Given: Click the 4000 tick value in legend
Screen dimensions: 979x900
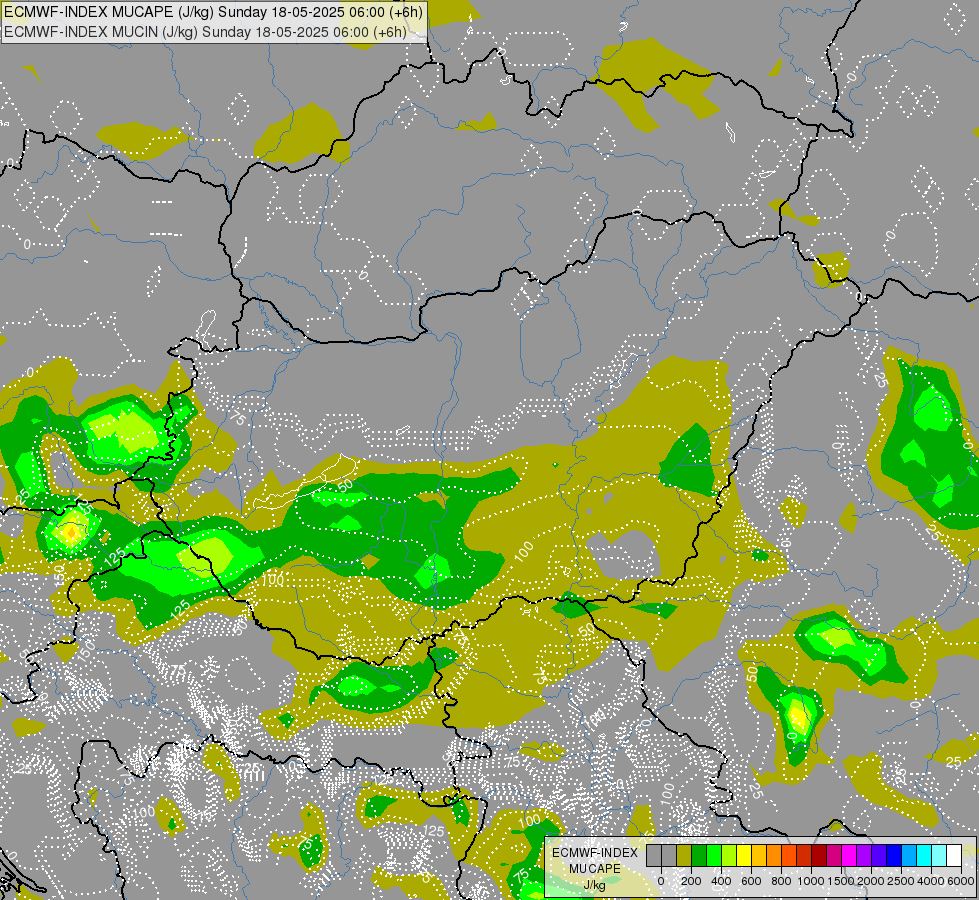Looking at the screenshot, I should coord(931,881).
